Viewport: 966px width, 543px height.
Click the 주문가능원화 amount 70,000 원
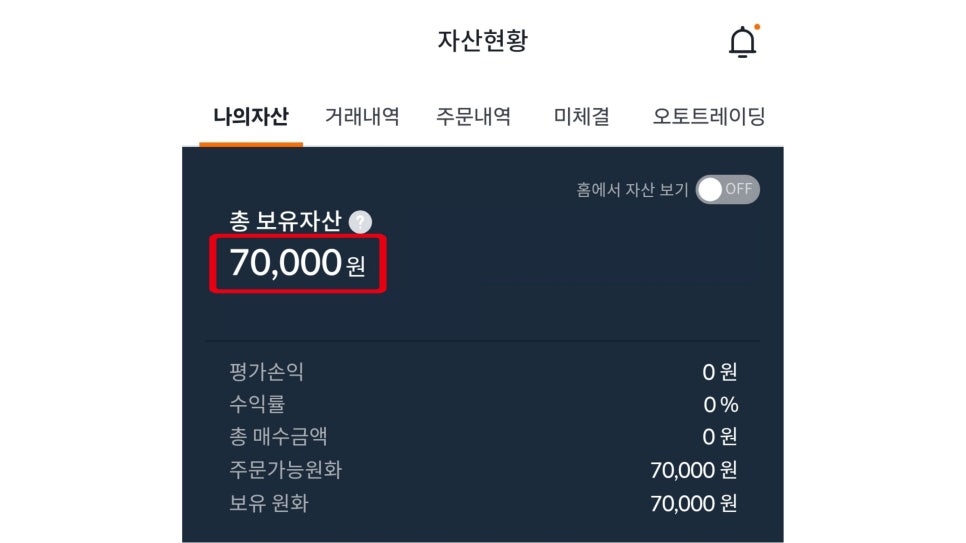tap(693, 470)
